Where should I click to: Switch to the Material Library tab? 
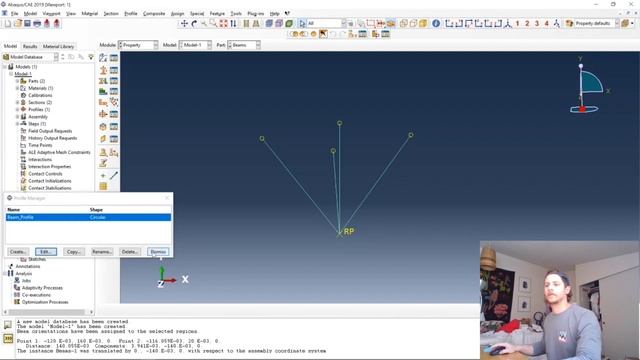[x=58, y=46]
